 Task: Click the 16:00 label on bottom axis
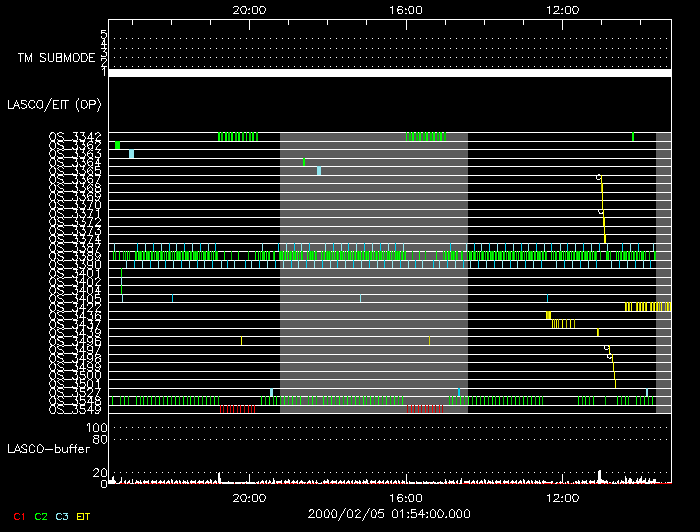406,498
